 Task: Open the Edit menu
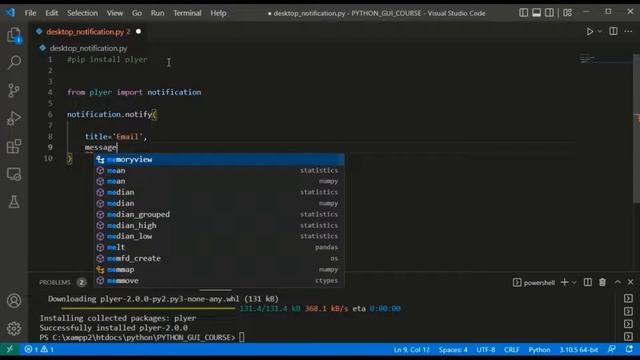(51, 13)
